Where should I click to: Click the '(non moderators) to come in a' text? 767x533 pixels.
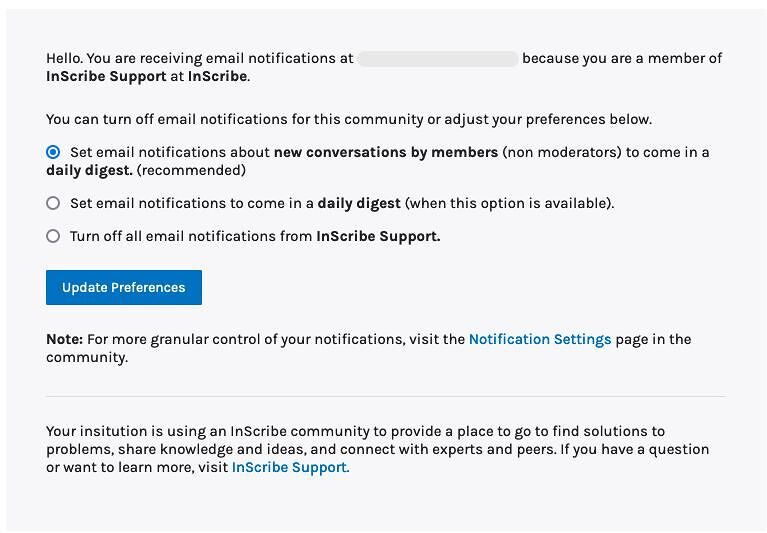[606, 152]
